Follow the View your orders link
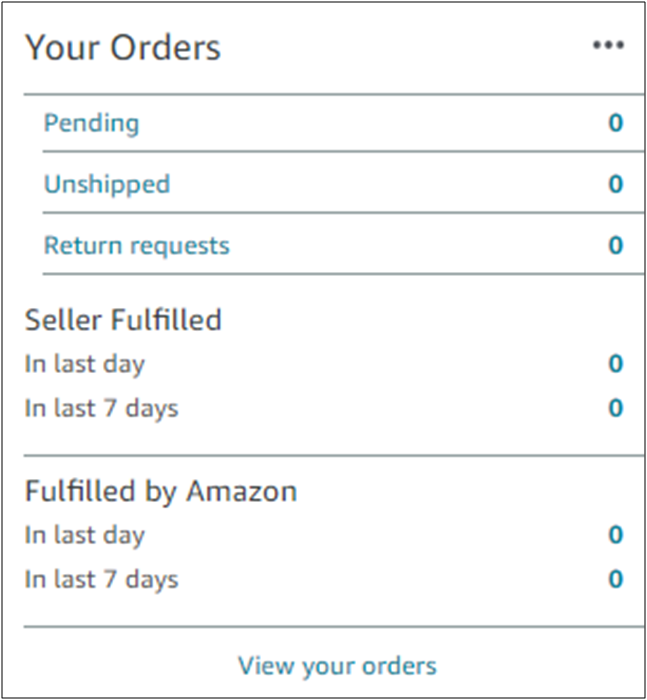Screen dimensions: 647x700 tap(337, 665)
